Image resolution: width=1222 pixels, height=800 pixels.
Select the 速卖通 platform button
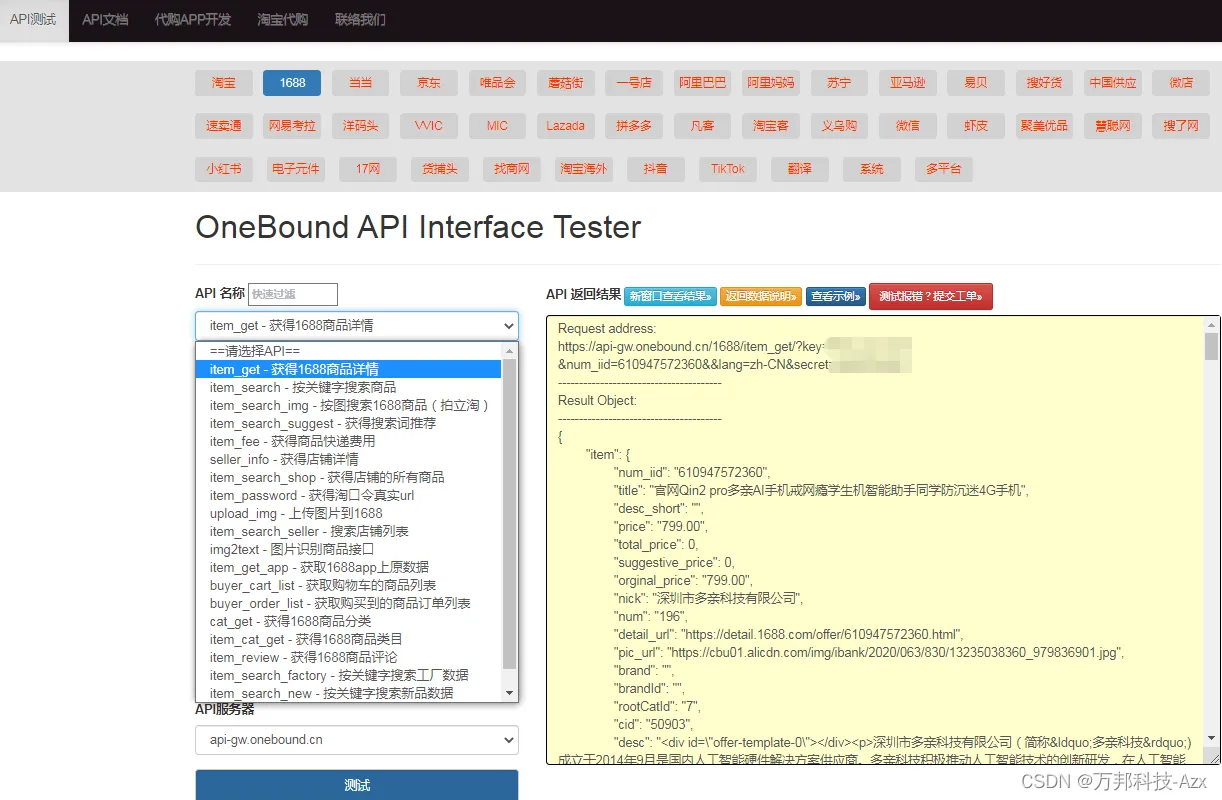[224, 126]
